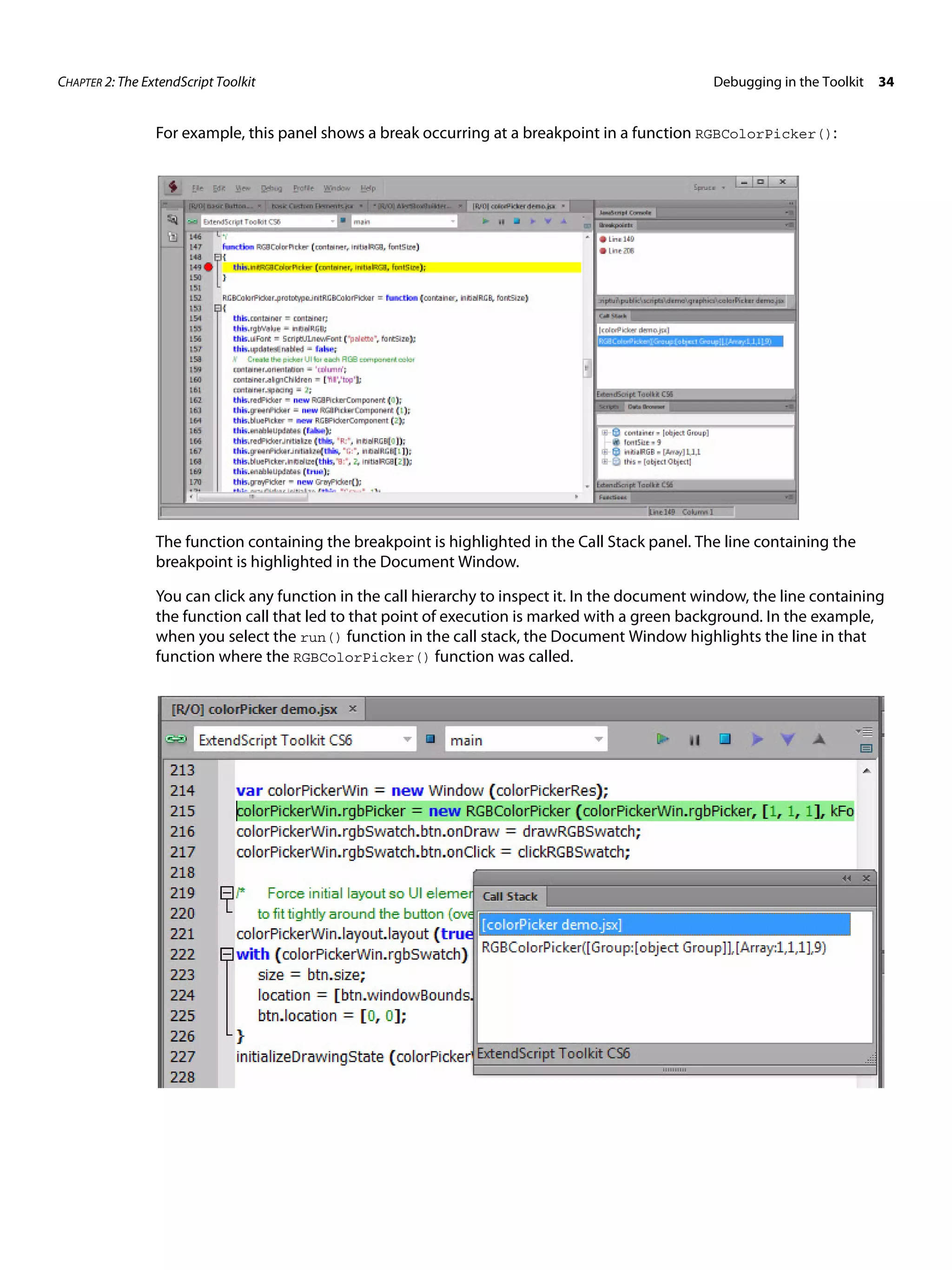Click the green Run button in upper screenshot
Screen dimensions: 952x1270
[485, 221]
